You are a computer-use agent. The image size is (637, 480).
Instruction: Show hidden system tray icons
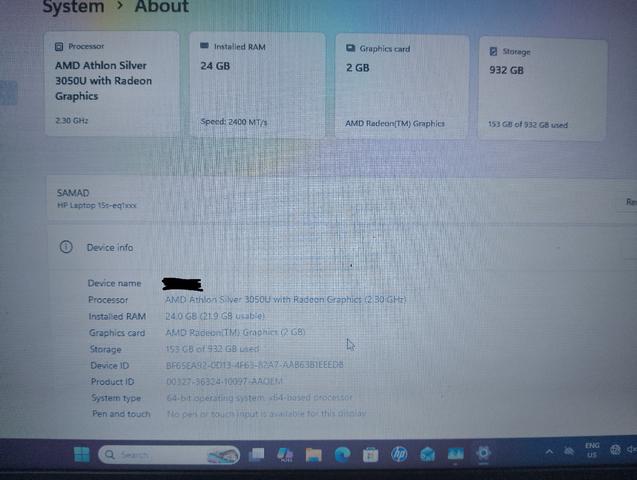[549, 451]
